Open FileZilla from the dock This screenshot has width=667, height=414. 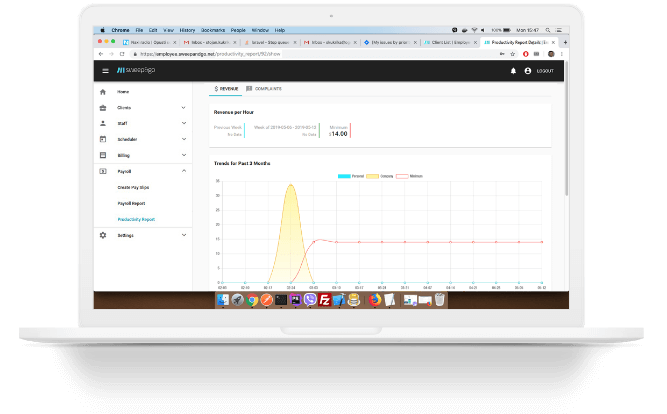[325, 299]
